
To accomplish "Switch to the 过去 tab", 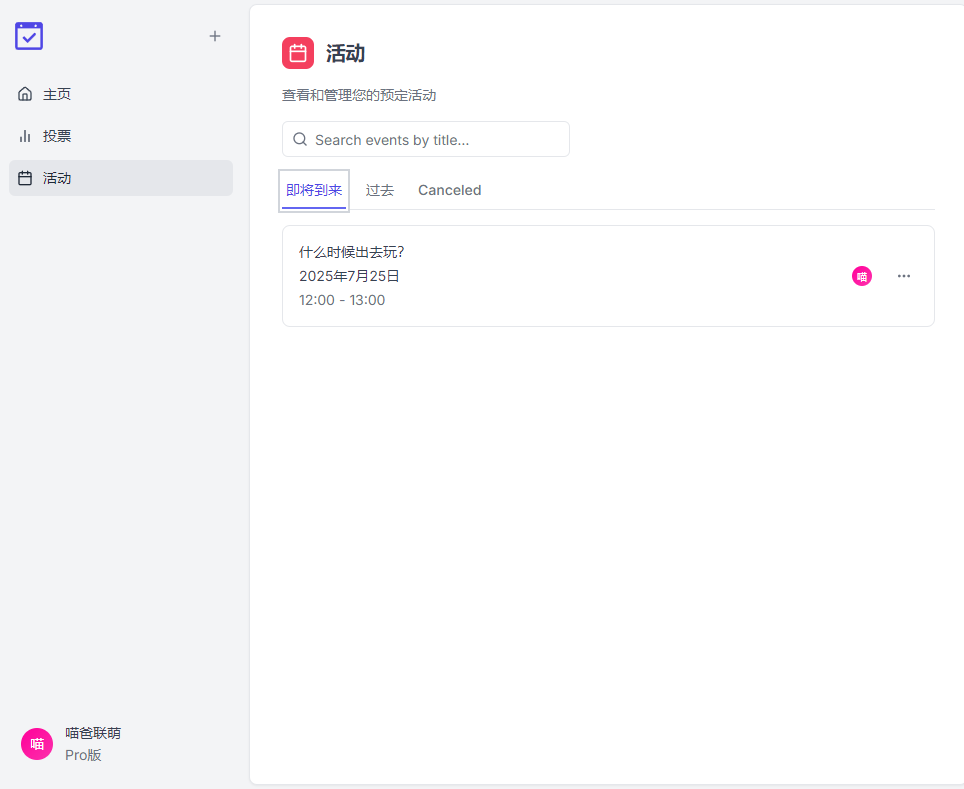I will pyautogui.click(x=379, y=191).
